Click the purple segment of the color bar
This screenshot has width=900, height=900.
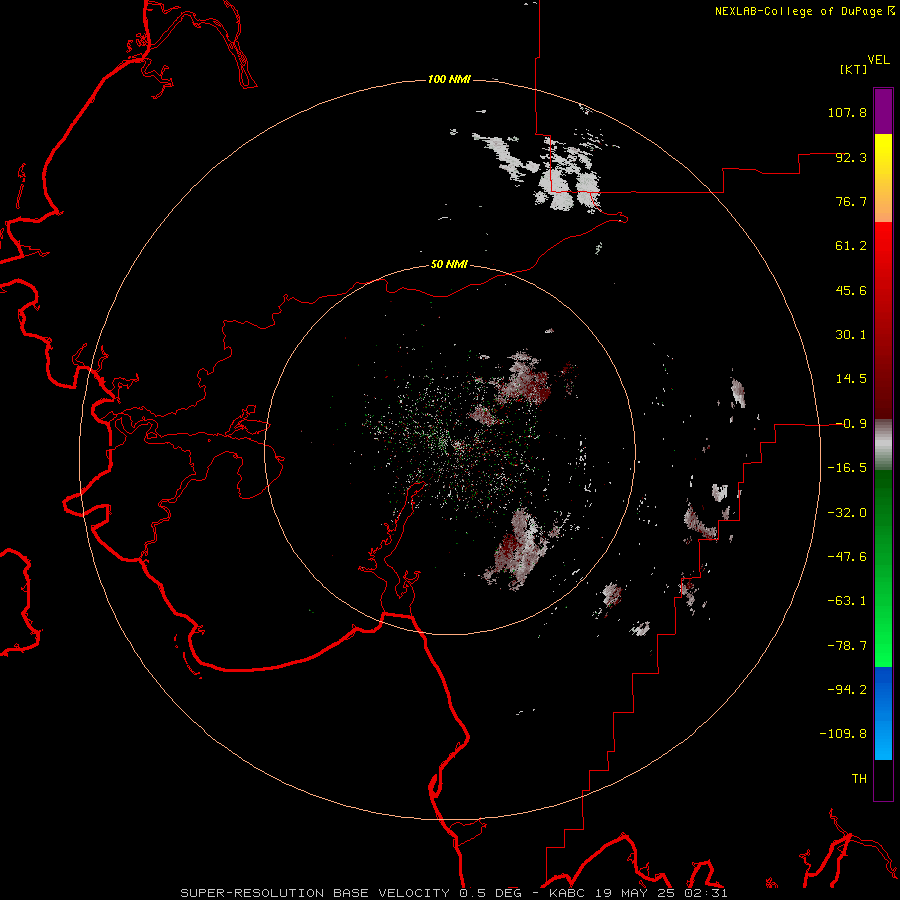coord(883,111)
